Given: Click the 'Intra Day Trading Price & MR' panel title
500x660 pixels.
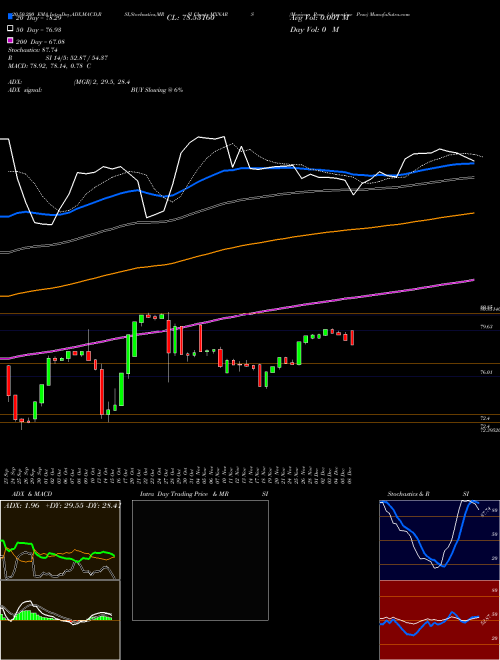Looking at the screenshot, I should (x=184, y=494).
